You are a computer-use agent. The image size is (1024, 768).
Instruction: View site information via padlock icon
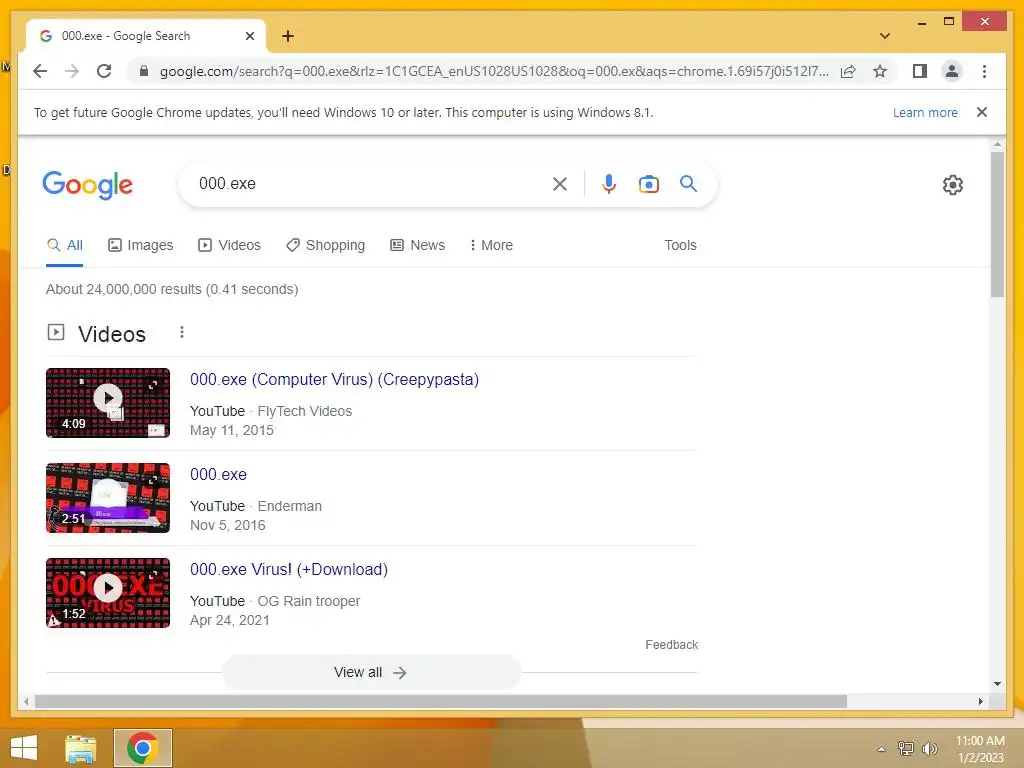pos(144,71)
